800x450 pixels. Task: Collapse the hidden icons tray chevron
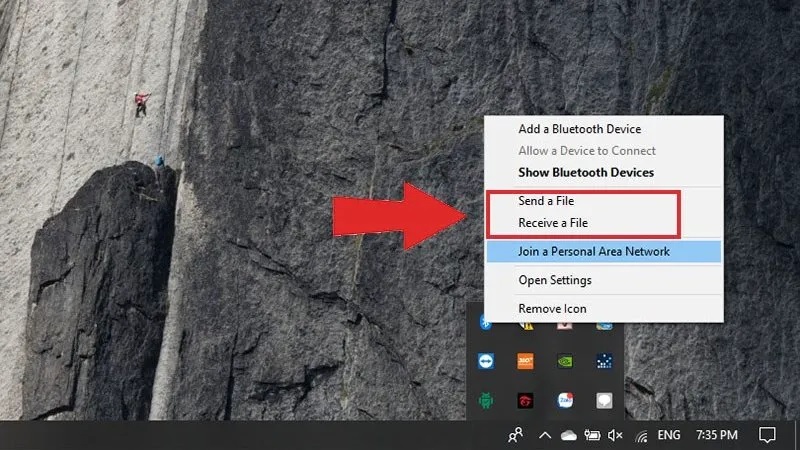point(545,435)
